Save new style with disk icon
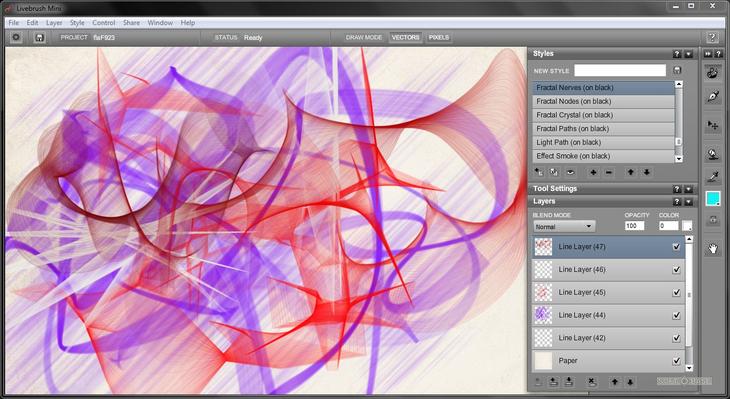The height and width of the screenshot is (399, 730). click(677, 70)
